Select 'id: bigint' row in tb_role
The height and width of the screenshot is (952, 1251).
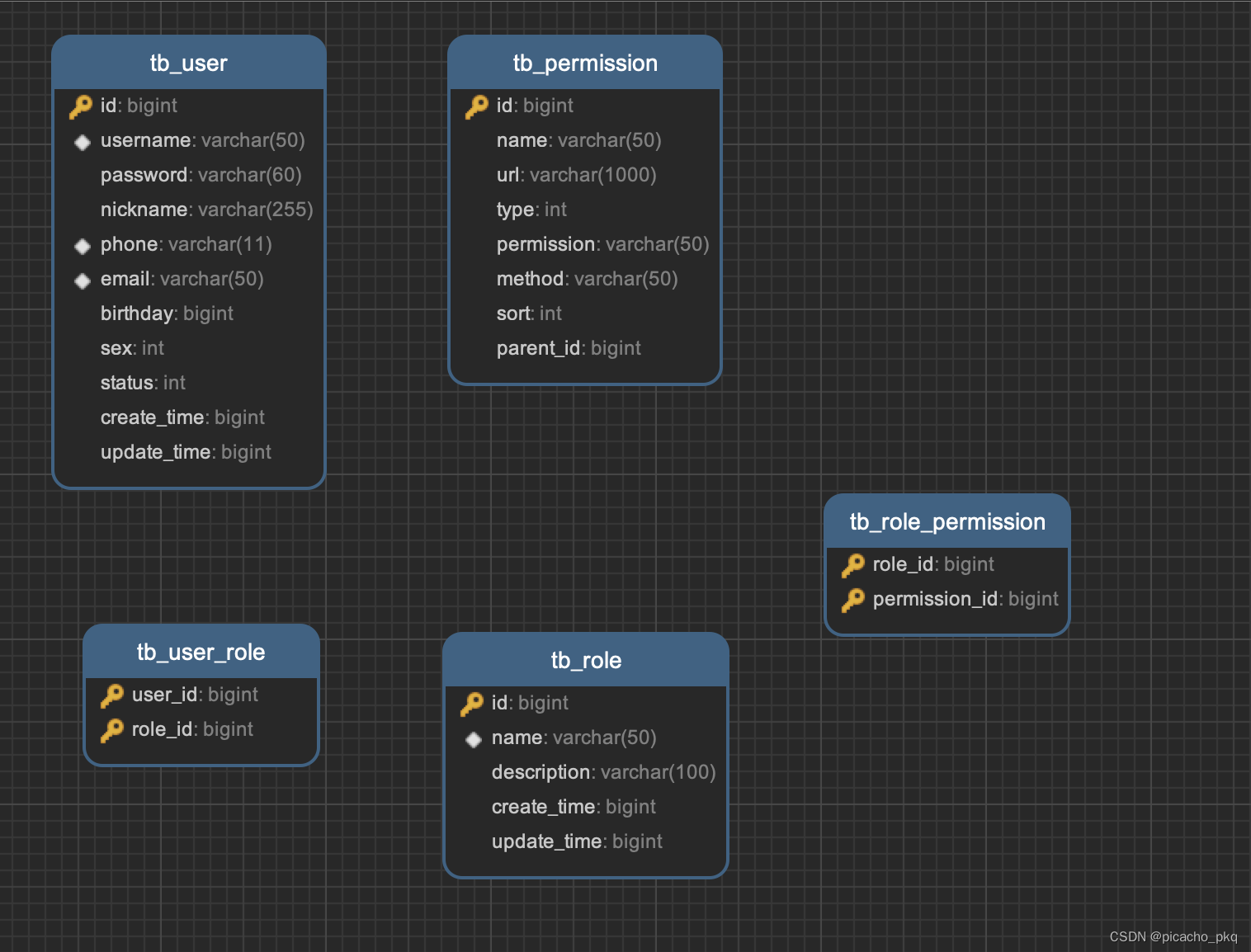(586, 703)
